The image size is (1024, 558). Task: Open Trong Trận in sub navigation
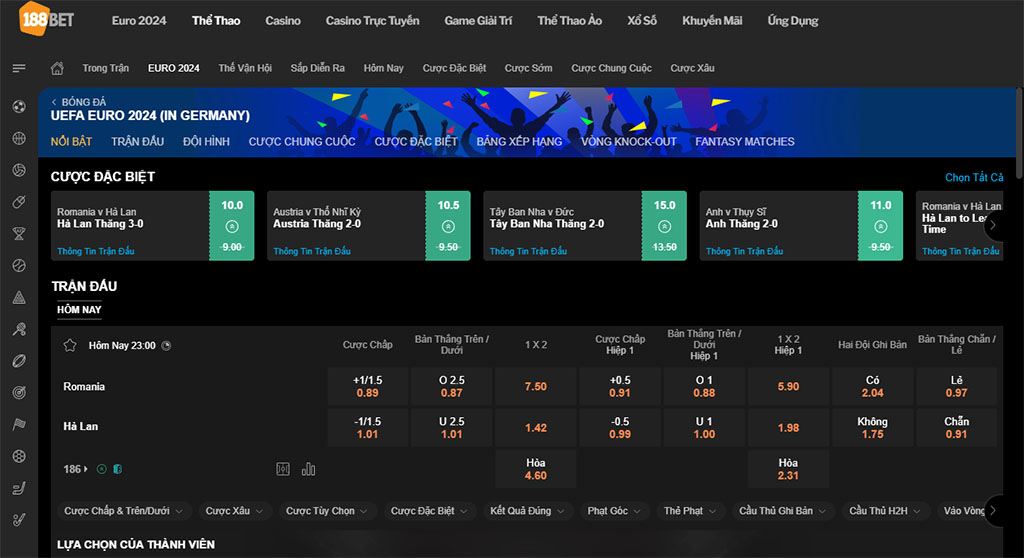[105, 68]
